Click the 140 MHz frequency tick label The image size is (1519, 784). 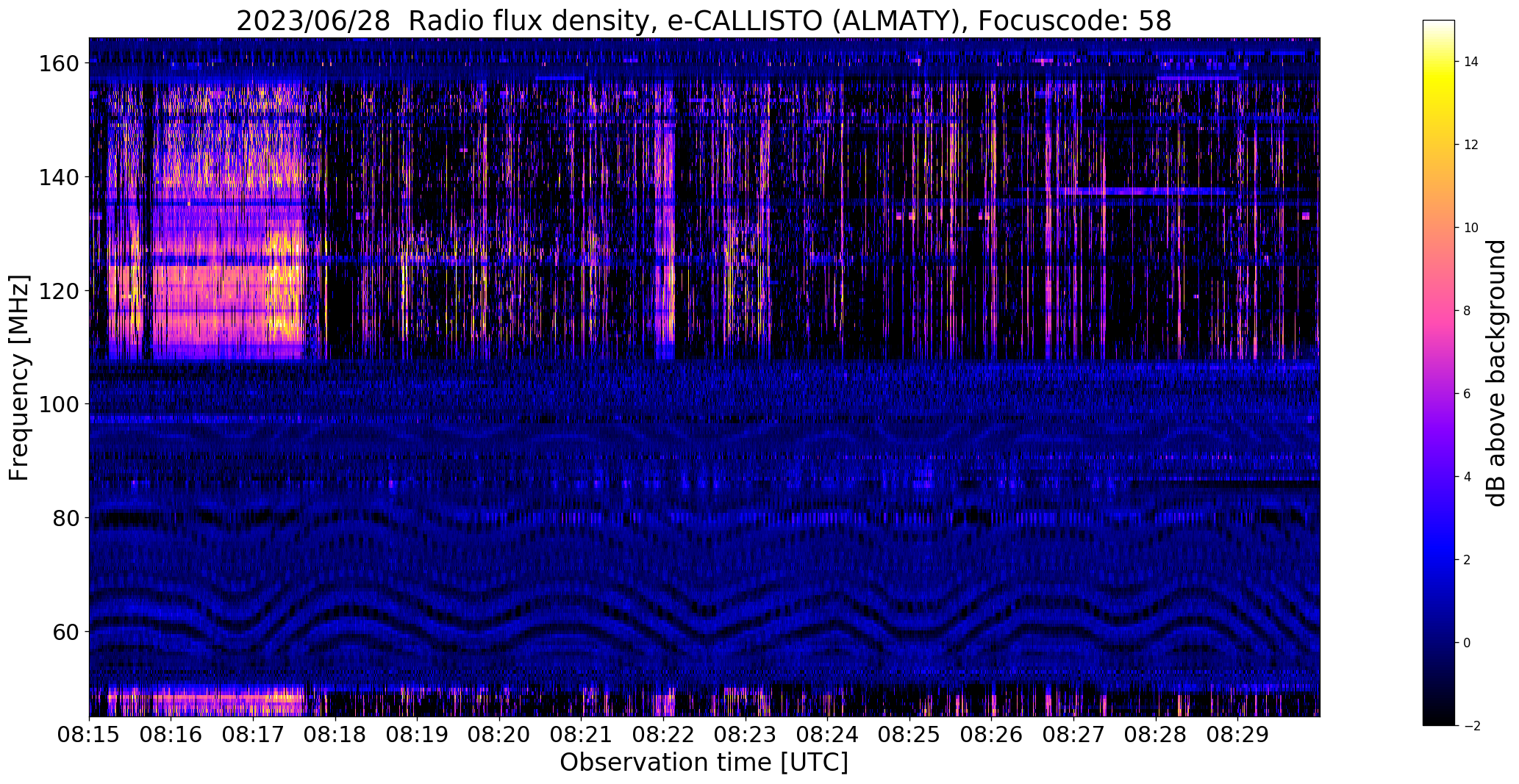tap(60, 177)
